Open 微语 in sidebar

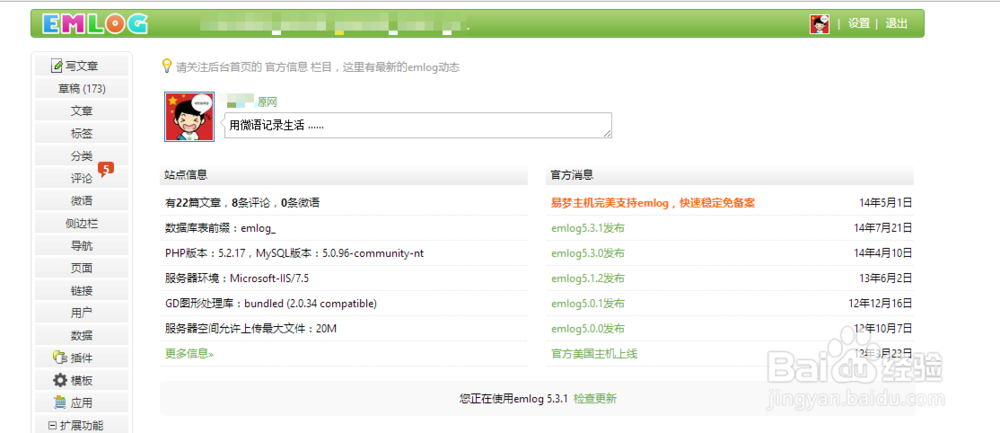[82, 201]
